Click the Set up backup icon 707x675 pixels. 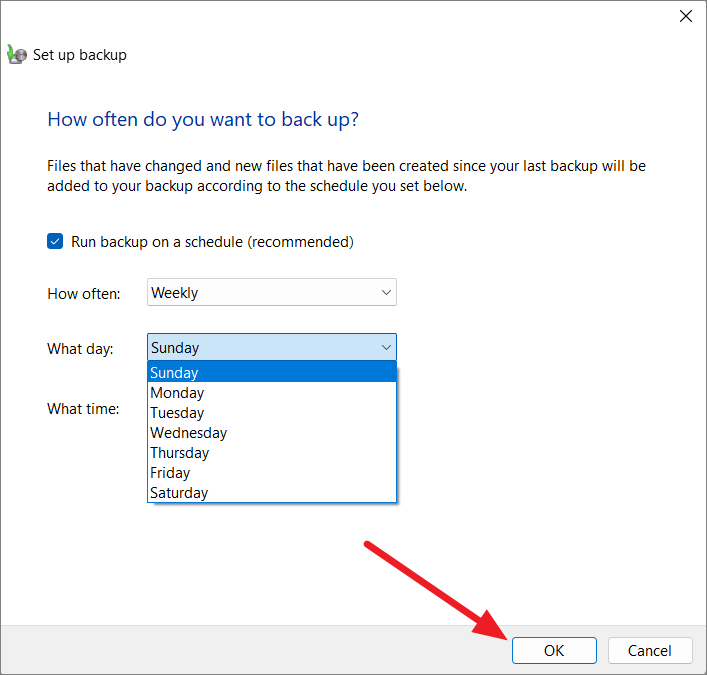17,55
